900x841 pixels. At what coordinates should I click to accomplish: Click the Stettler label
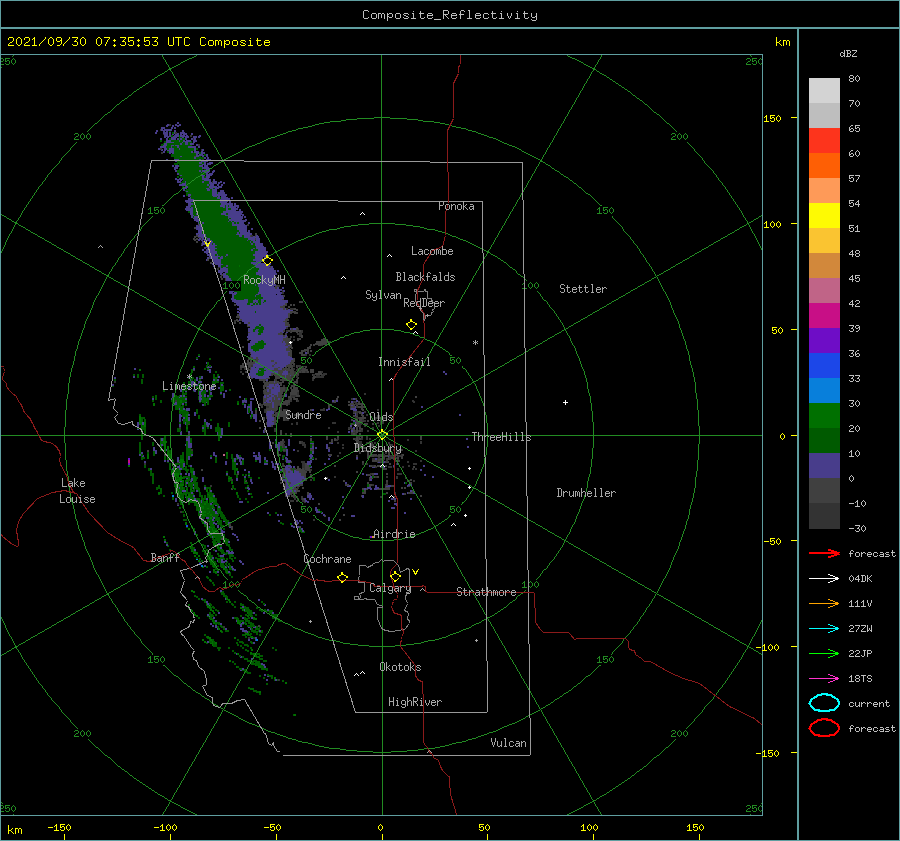583,289
